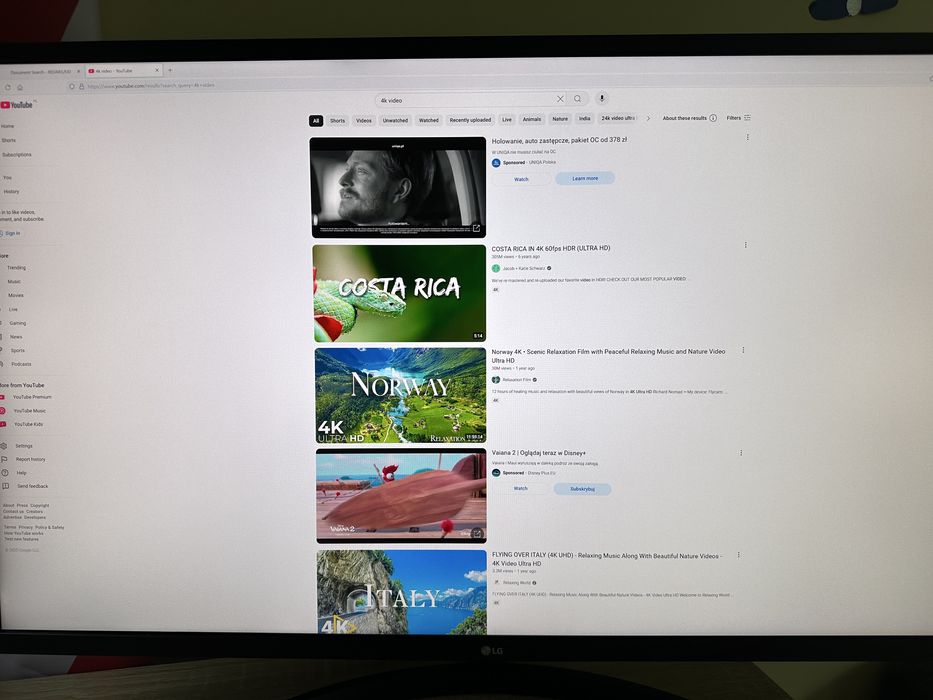Open History in the sidebar
933x700 pixels.
(x=11, y=192)
